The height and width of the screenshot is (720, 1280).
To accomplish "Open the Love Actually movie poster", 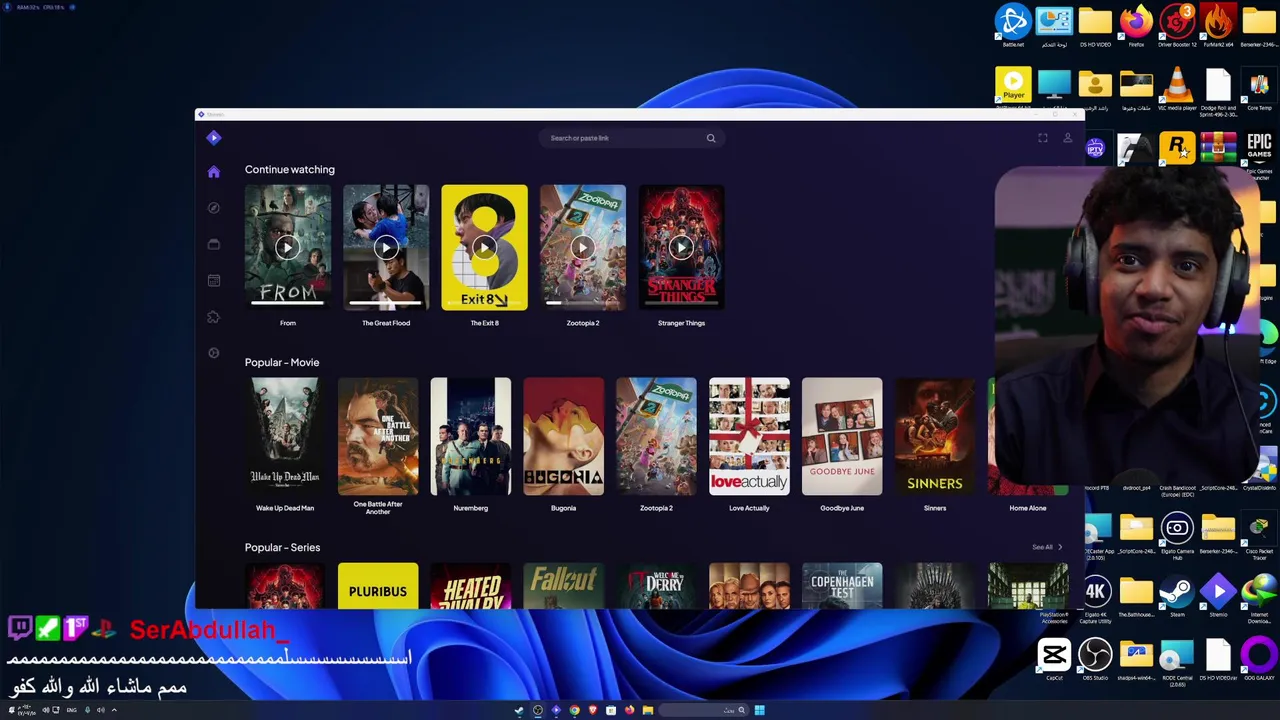I will click(x=749, y=436).
